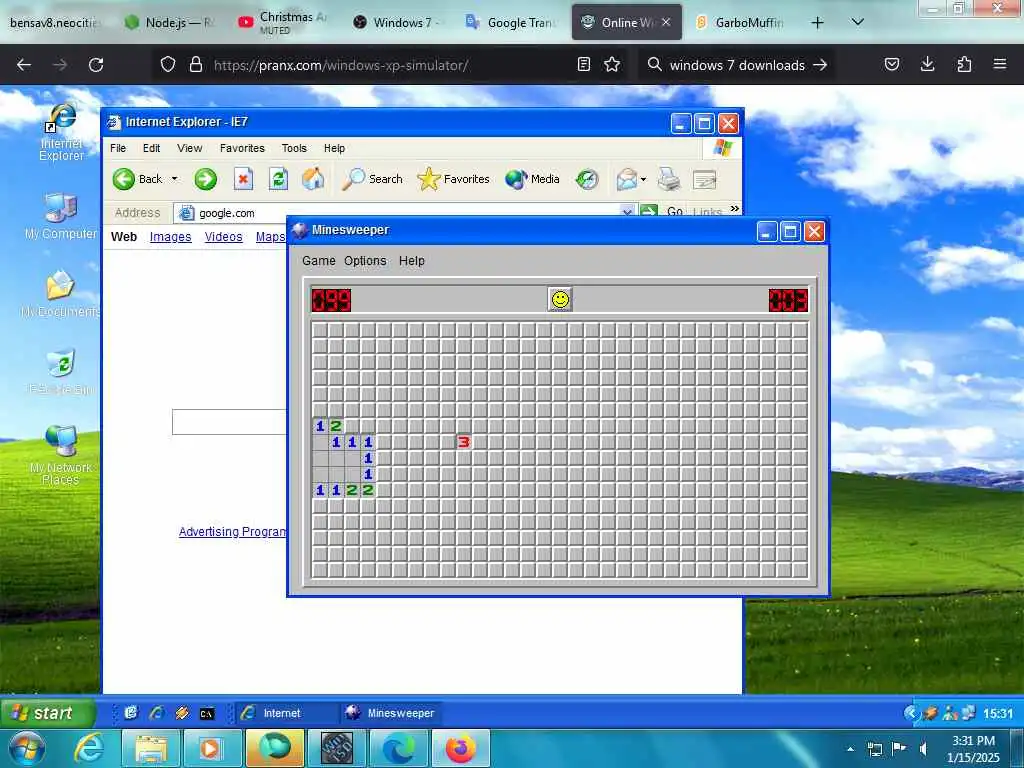The height and width of the screenshot is (768, 1024).
Task: Open the Firefox downloads panel
Action: click(x=927, y=64)
